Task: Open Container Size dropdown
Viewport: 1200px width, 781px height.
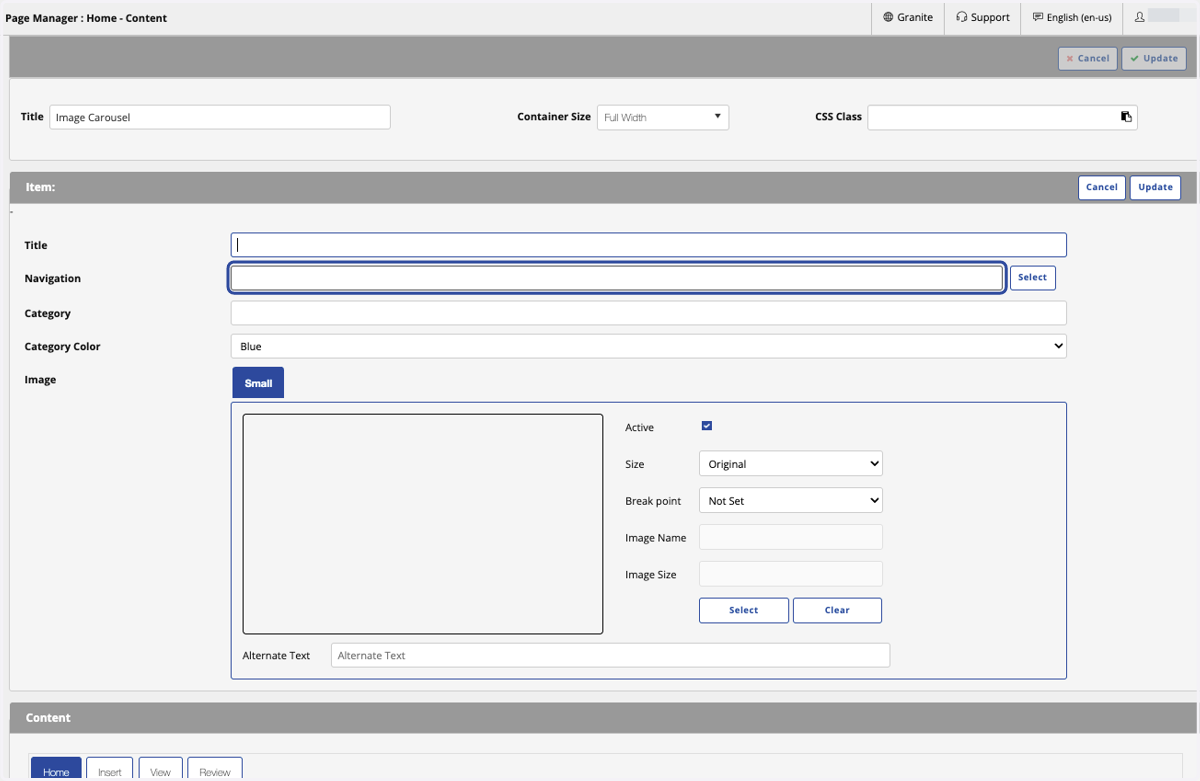Action: [663, 117]
